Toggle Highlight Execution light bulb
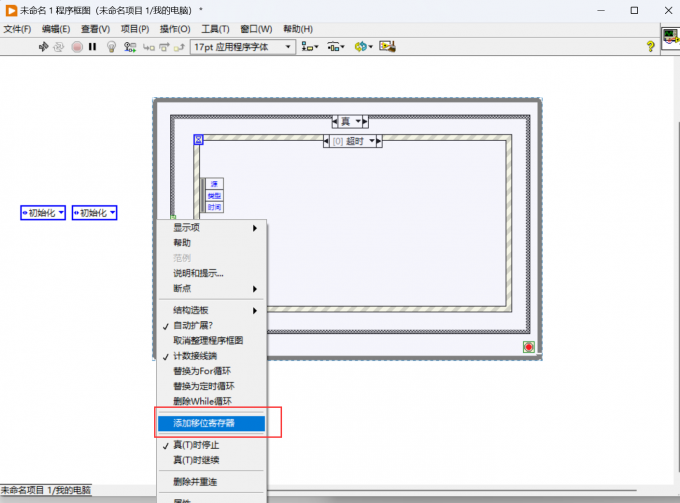The height and width of the screenshot is (503, 680). (x=111, y=46)
